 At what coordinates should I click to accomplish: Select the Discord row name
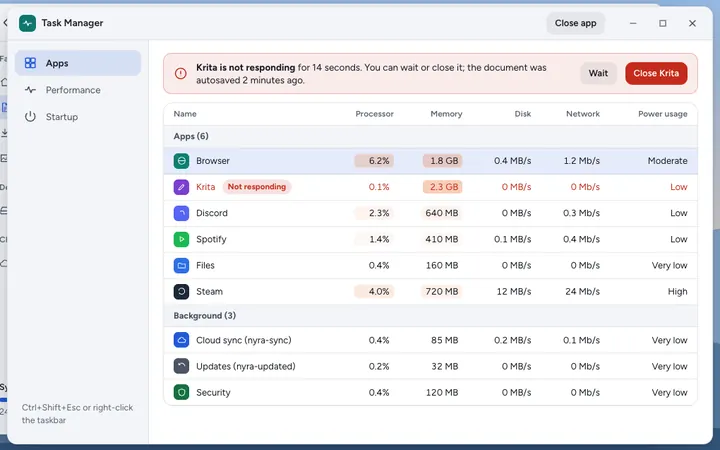212,213
